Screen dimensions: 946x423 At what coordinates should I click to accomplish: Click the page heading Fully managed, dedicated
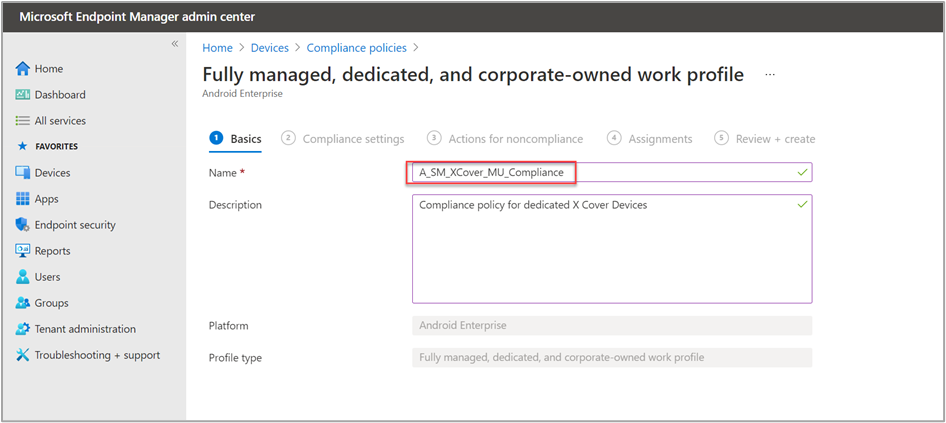point(473,75)
